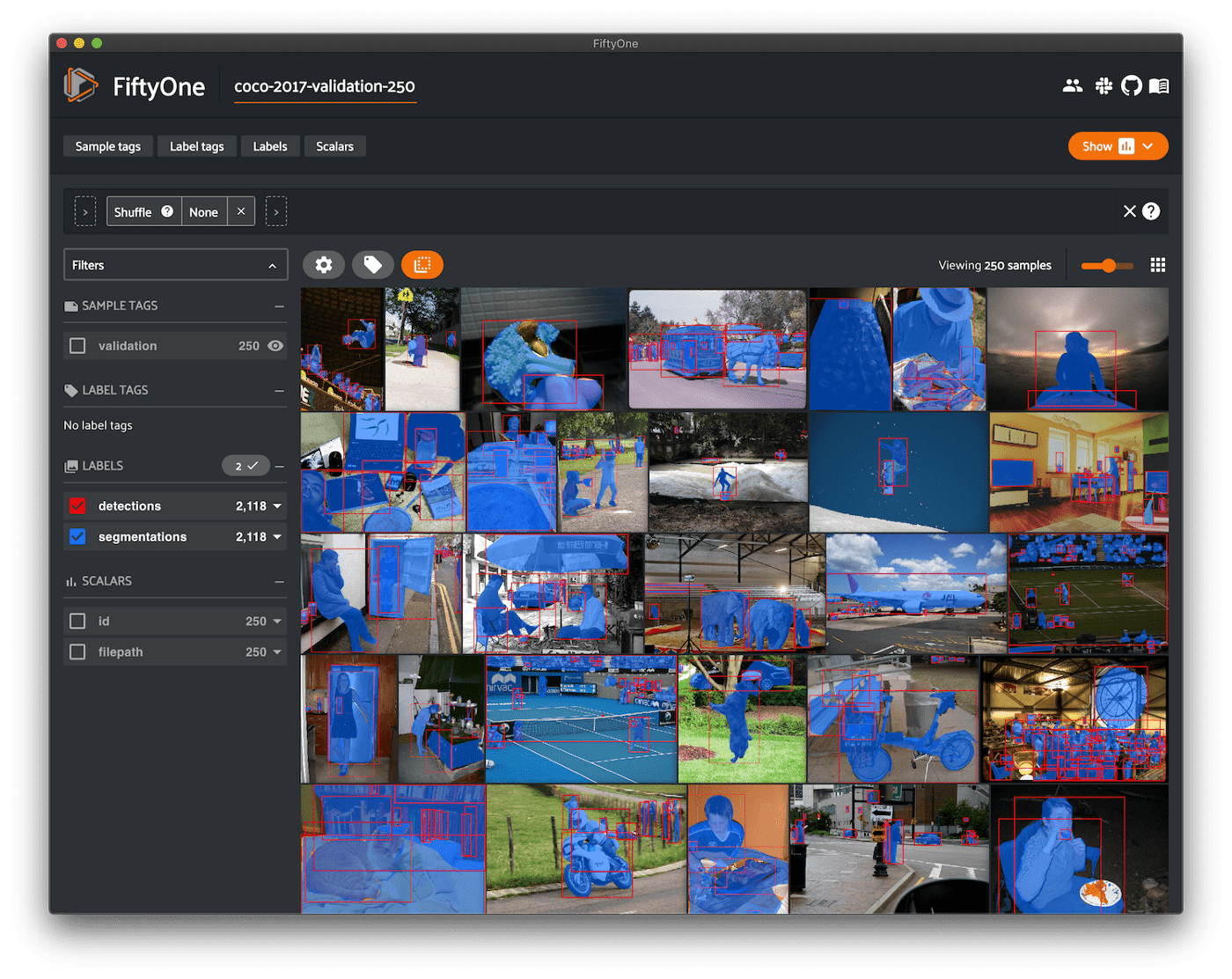
Task: Collapse the Sample Tags section
Action: coord(279,306)
